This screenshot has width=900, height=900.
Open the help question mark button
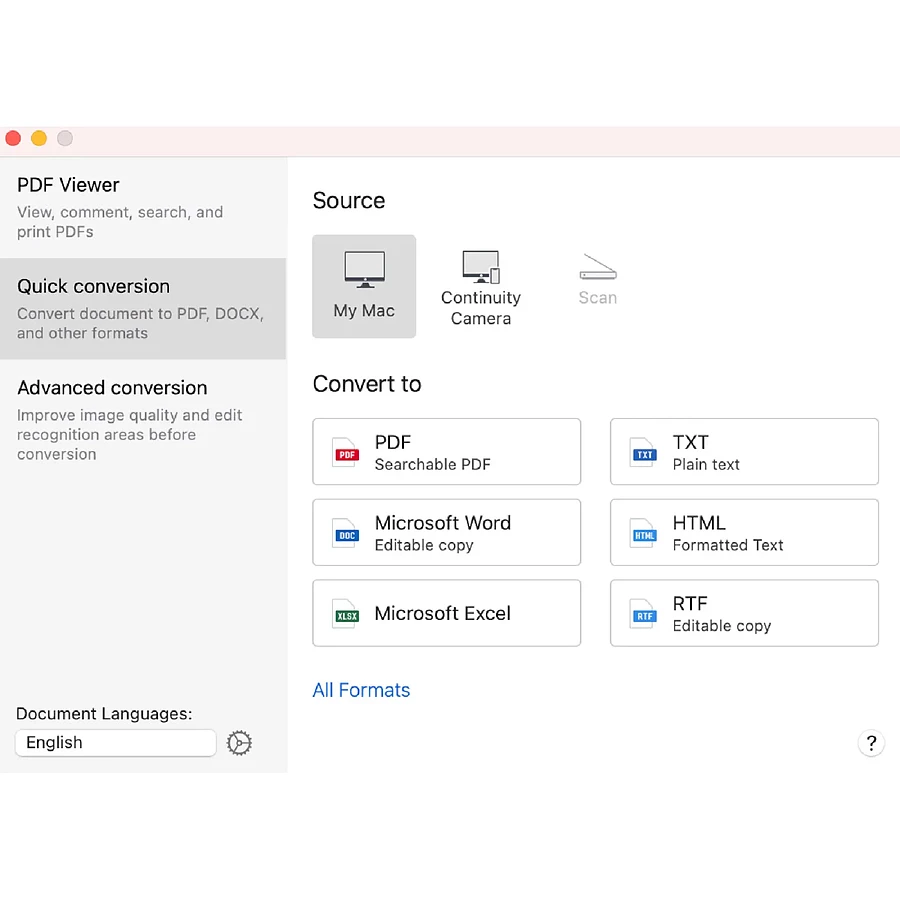(871, 743)
